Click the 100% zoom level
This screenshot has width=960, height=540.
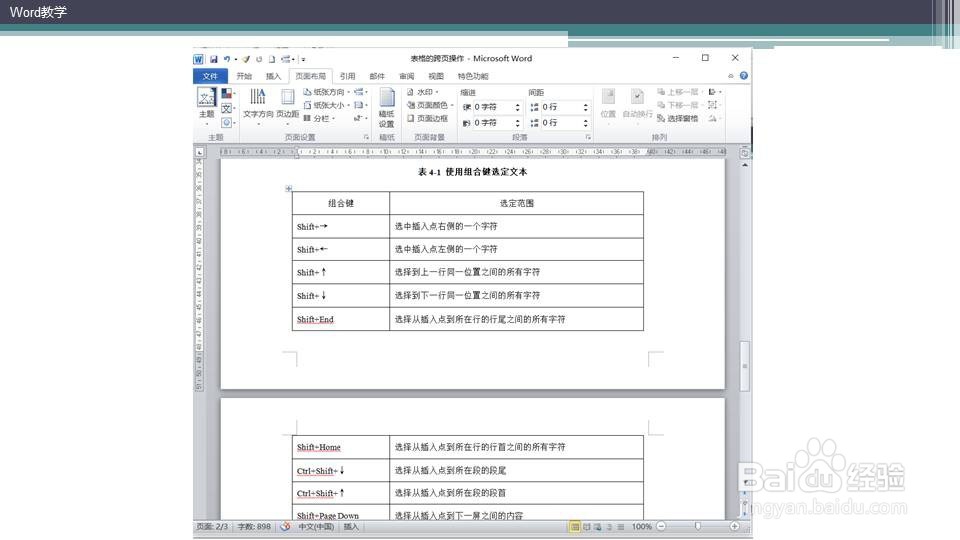642,527
